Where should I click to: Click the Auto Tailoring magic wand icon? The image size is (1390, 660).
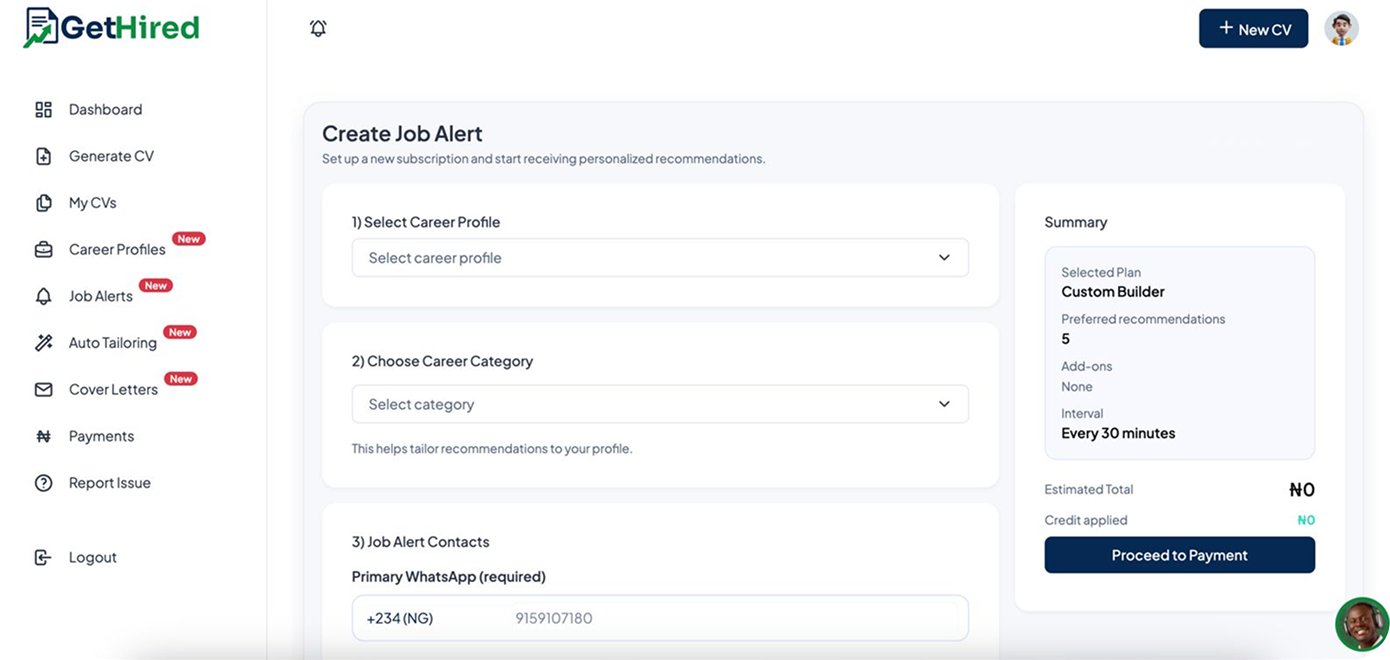coord(44,342)
